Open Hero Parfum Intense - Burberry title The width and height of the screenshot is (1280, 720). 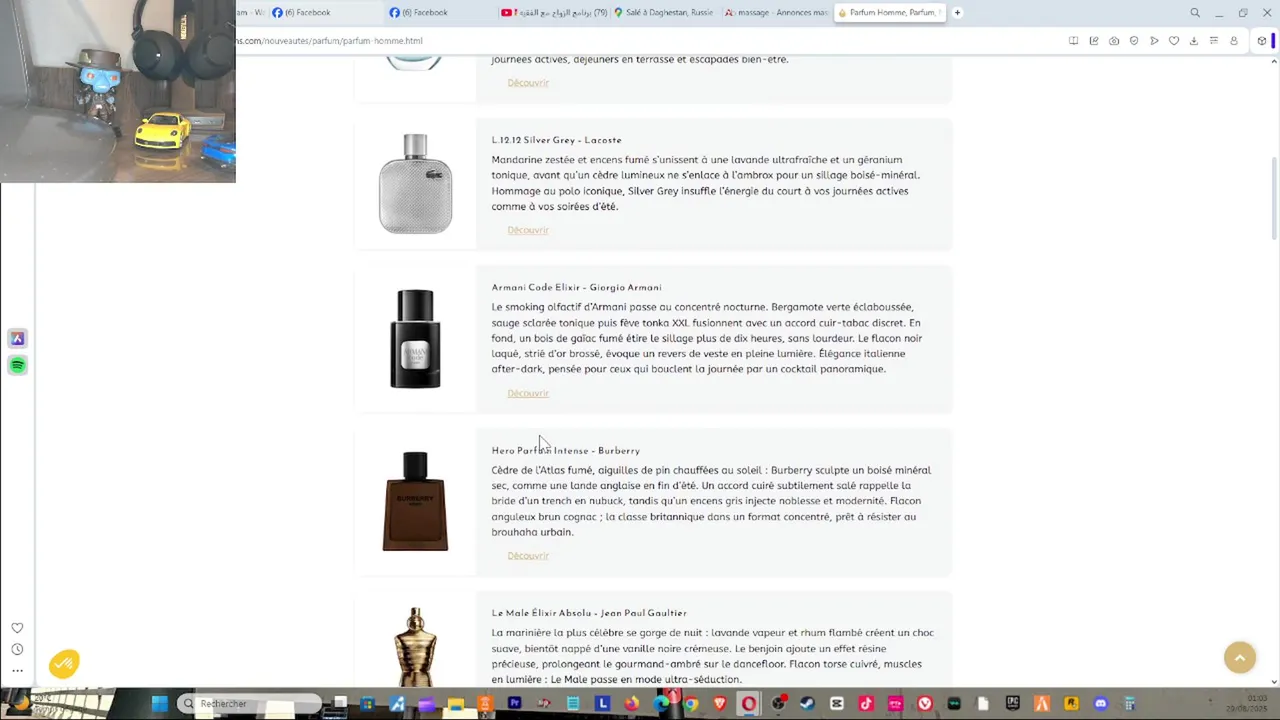click(565, 450)
